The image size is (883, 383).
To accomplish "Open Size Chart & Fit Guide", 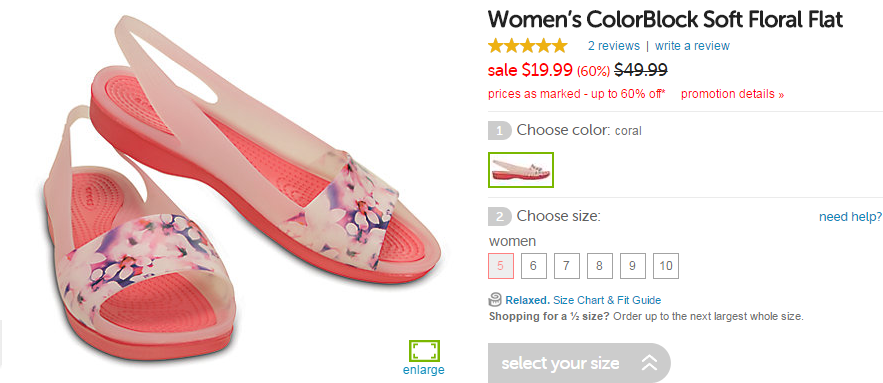I will pyautogui.click(x=607, y=300).
